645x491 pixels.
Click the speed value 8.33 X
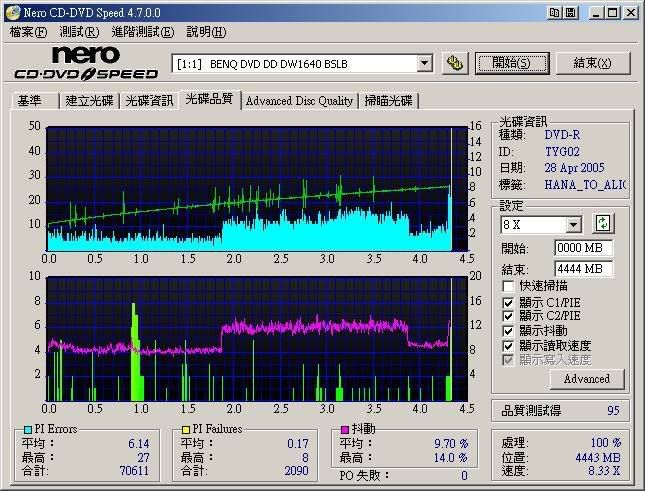604,470
